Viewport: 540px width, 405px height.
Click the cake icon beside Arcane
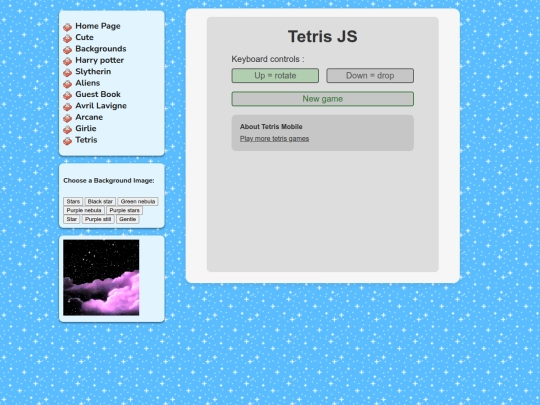(68, 118)
